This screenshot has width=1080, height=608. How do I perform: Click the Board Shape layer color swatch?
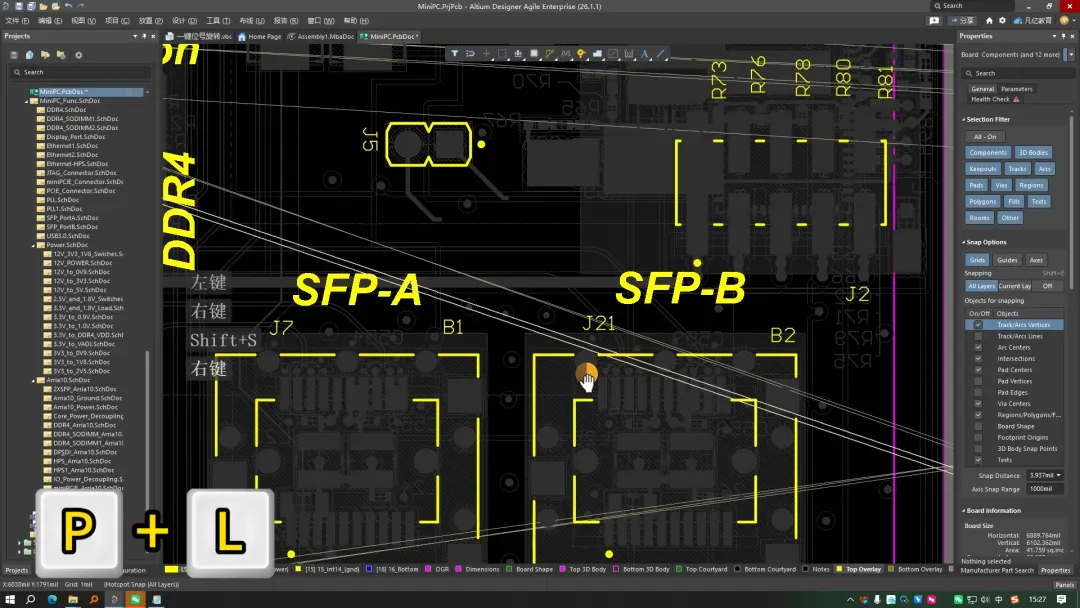[x=509, y=569]
